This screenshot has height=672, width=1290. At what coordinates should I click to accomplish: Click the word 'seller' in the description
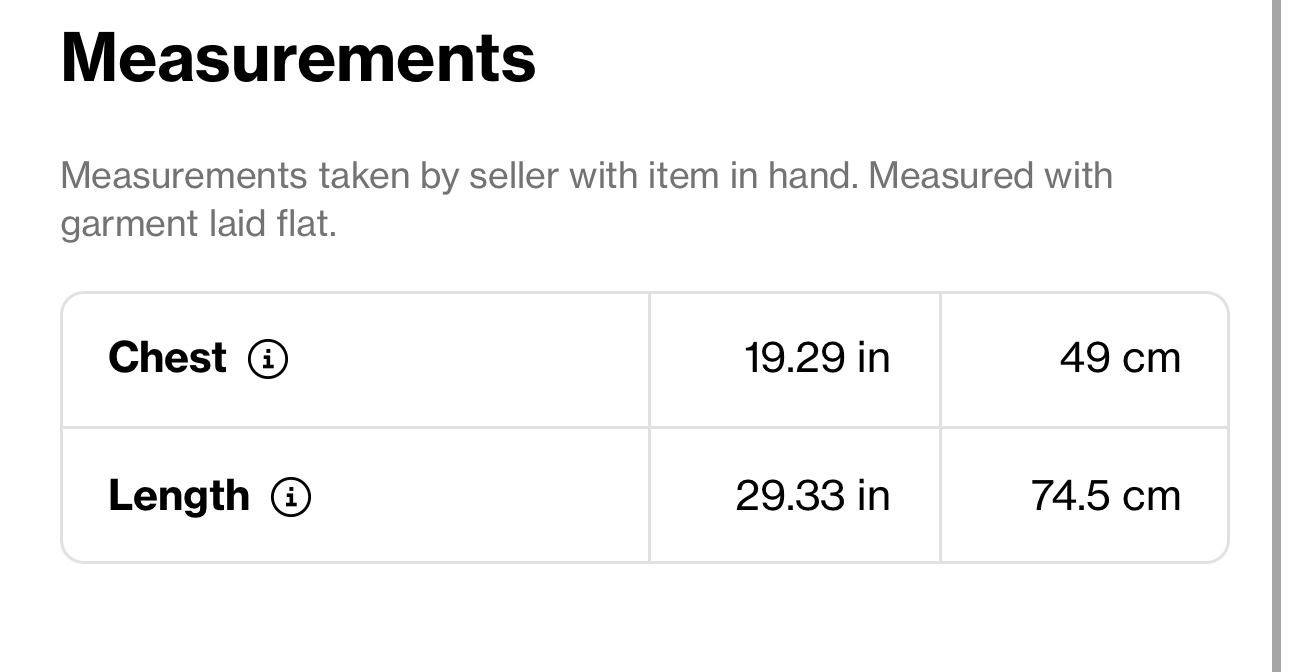pos(514,176)
